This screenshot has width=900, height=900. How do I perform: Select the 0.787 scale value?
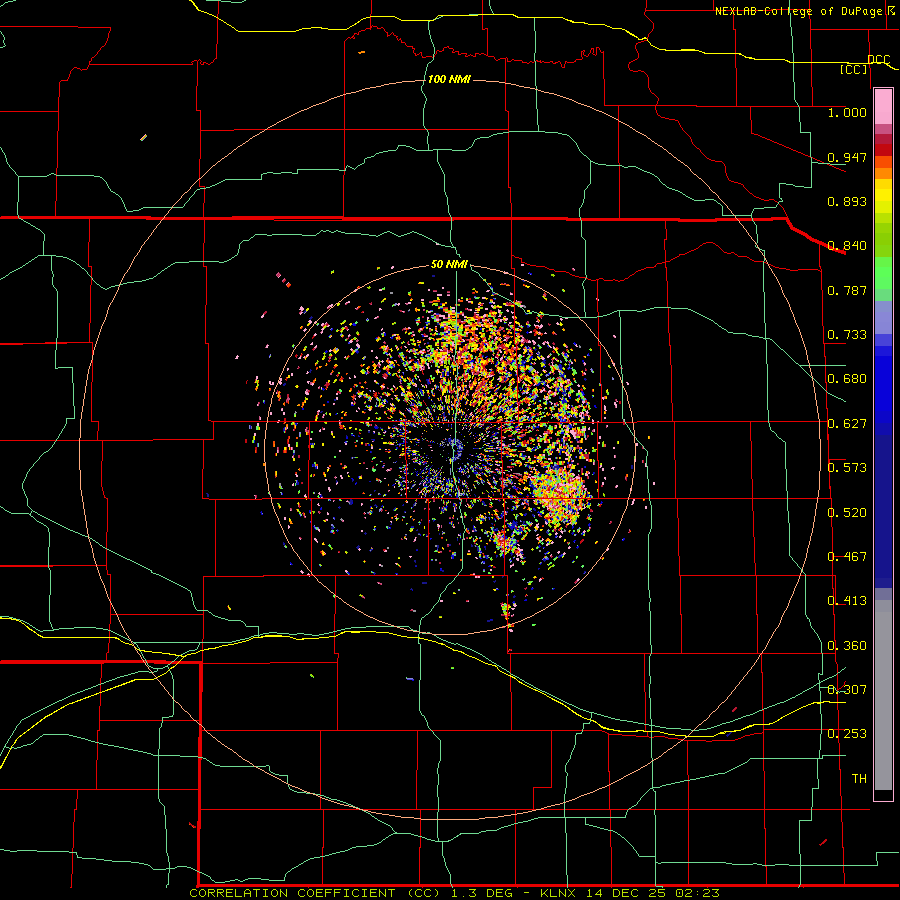(x=847, y=290)
